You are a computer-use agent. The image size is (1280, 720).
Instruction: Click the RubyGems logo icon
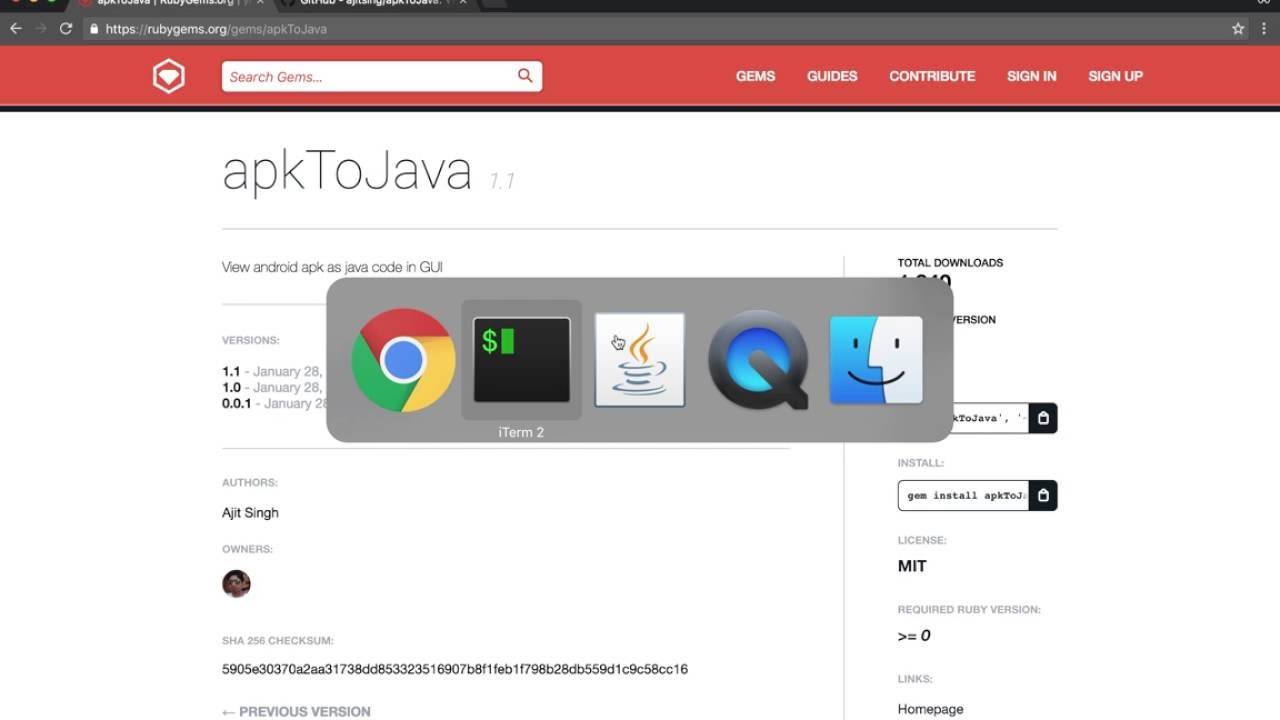(169, 76)
